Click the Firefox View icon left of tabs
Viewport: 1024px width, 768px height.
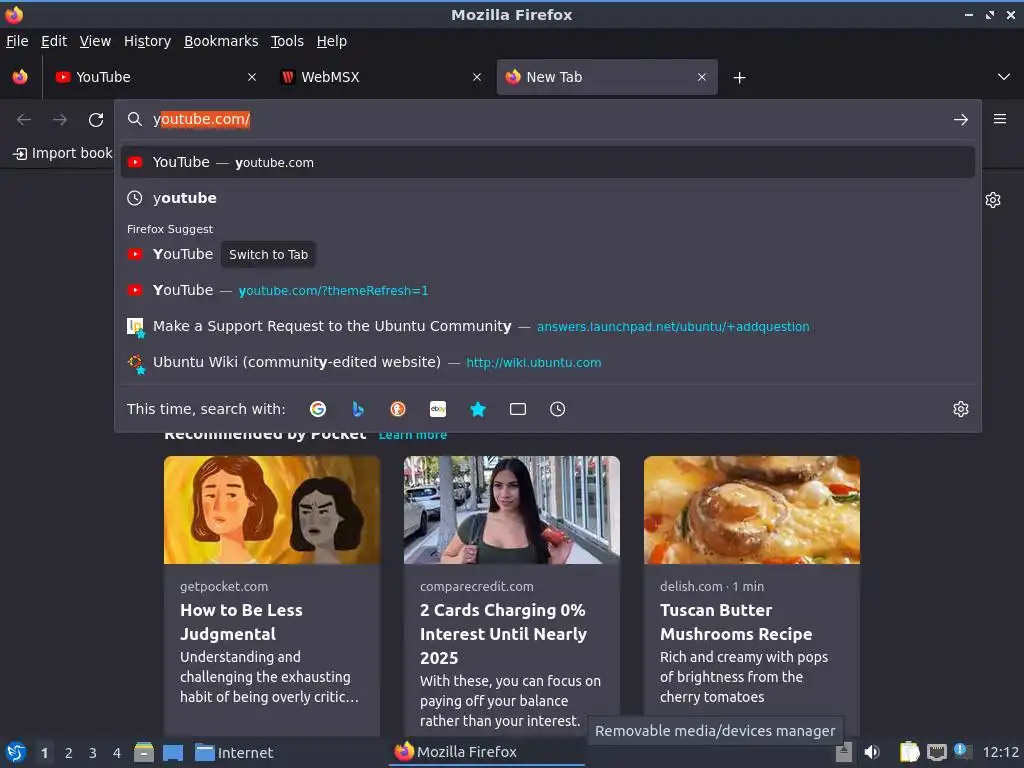coord(20,77)
